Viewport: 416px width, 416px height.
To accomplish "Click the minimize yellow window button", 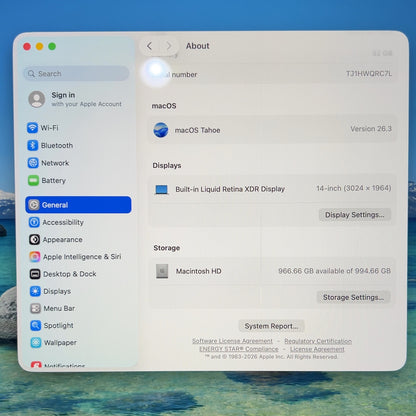I will pos(39,46).
